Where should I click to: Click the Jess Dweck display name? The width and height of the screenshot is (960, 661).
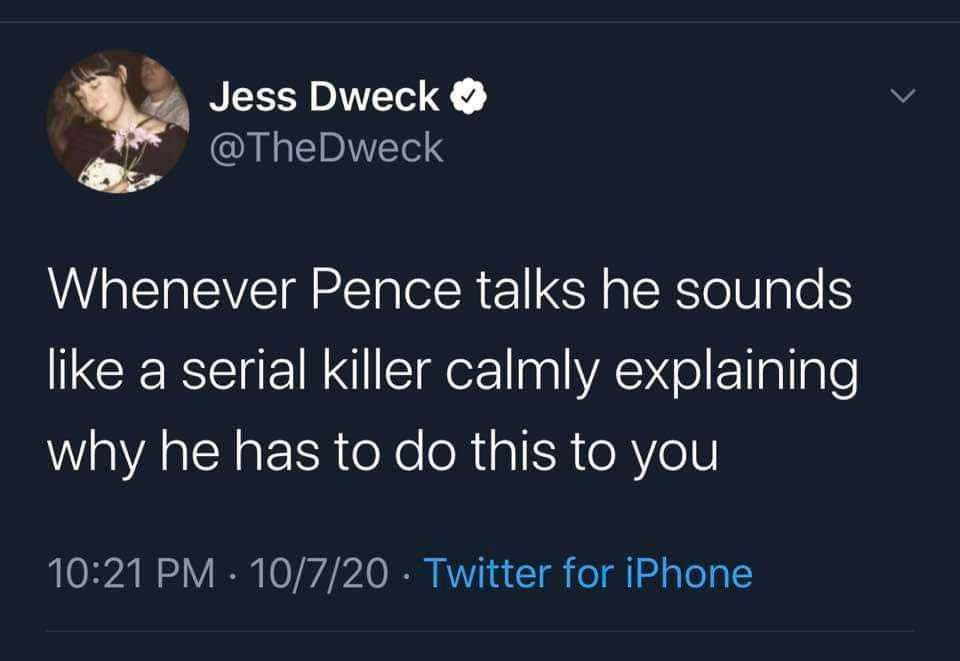pyautogui.click(x=324, y=97)
